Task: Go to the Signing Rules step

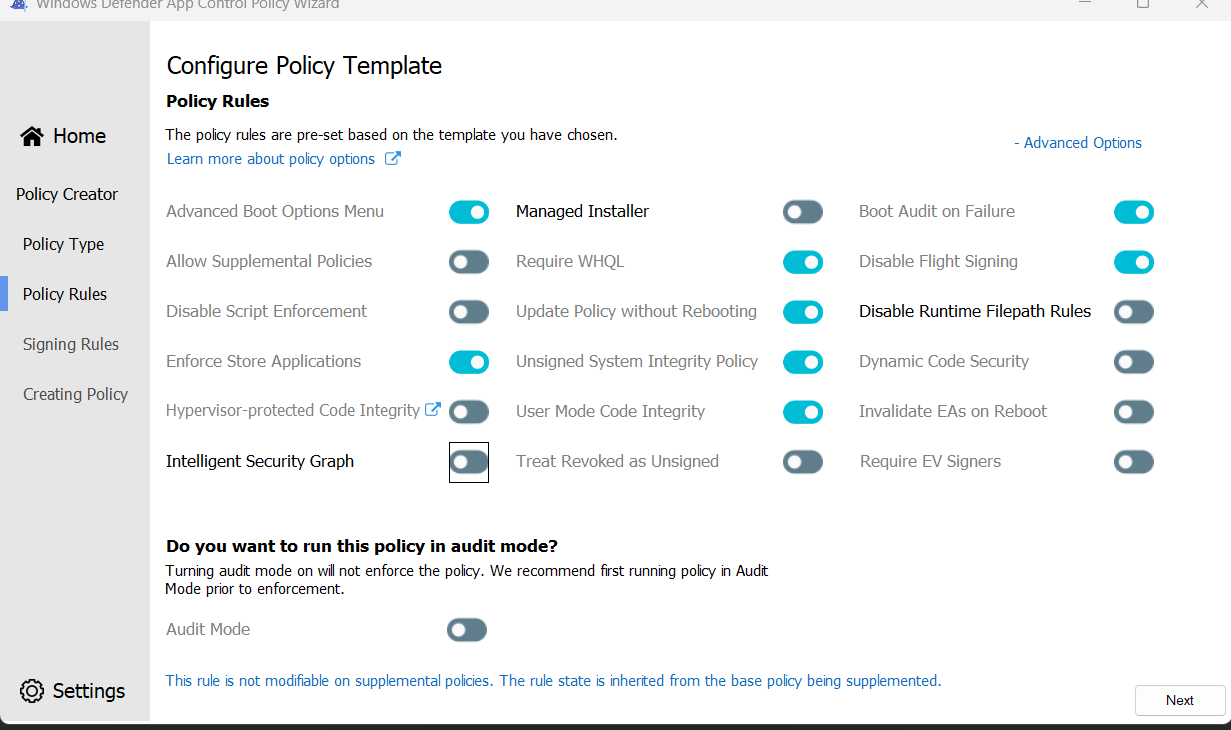Action: [x=70, y=343]
